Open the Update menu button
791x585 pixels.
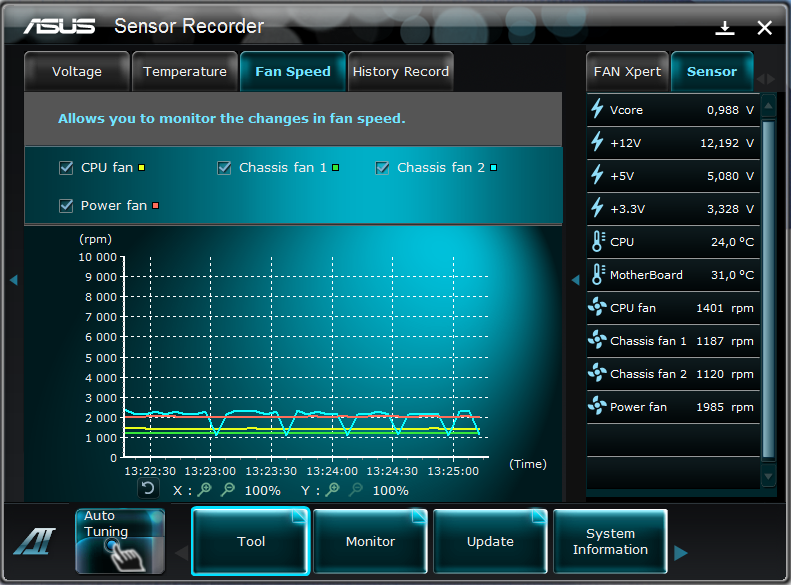(490, 541)
